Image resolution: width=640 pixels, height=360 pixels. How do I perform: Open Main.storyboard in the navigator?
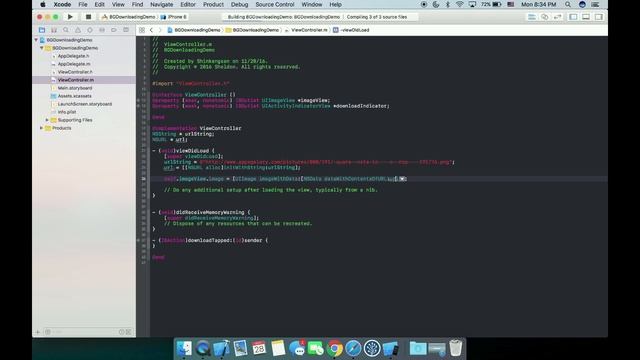(x=74, y=88)
